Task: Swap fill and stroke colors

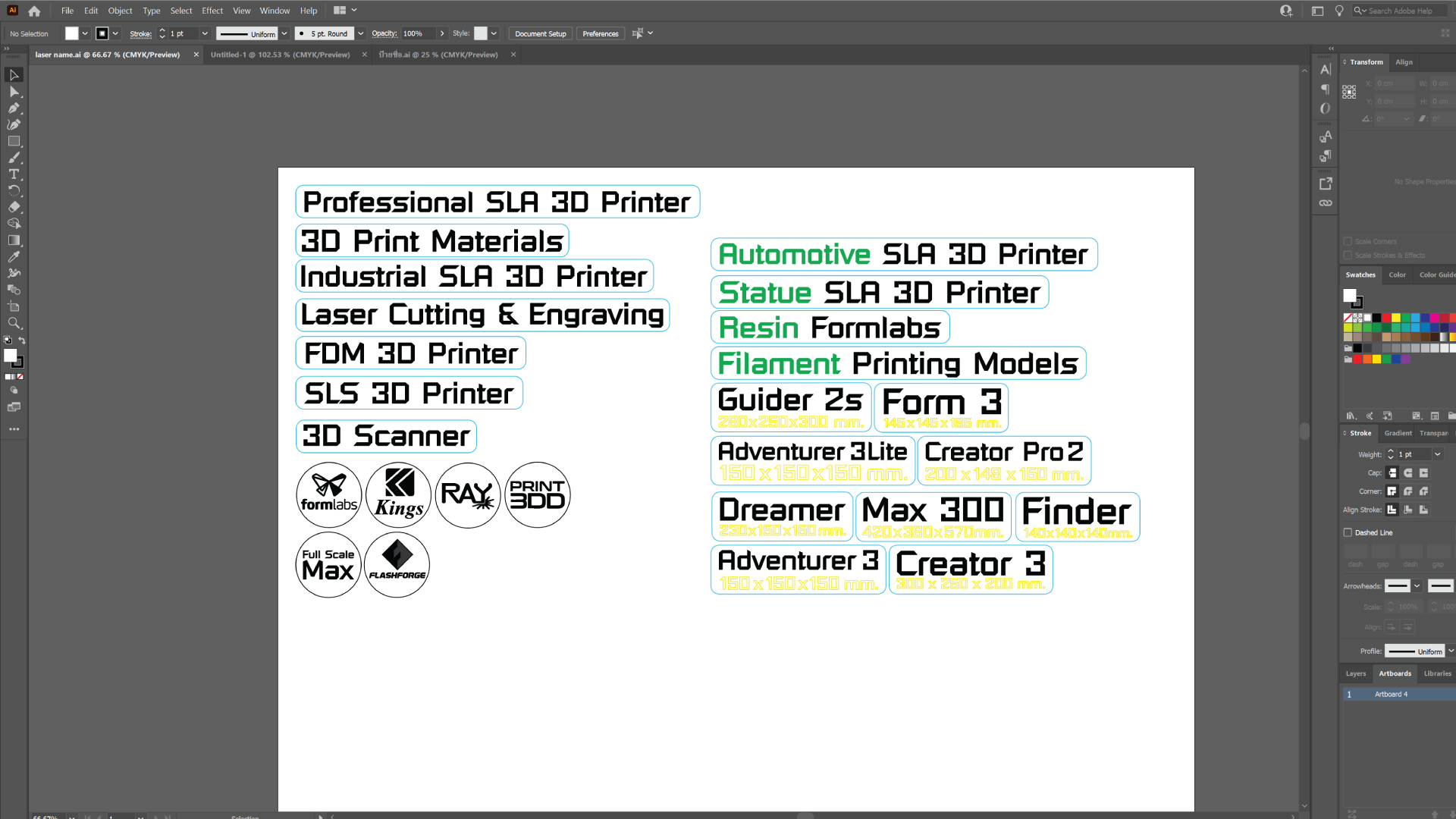Action: tap(22, 340)
